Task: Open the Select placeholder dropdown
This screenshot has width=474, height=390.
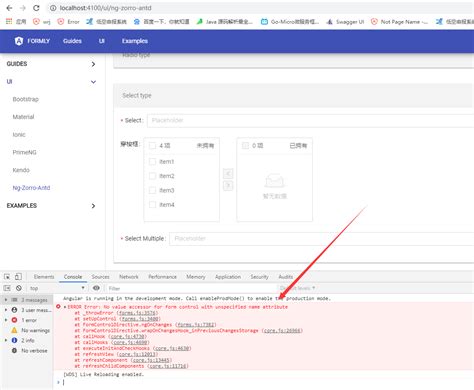Action: [x=310, y=120]
